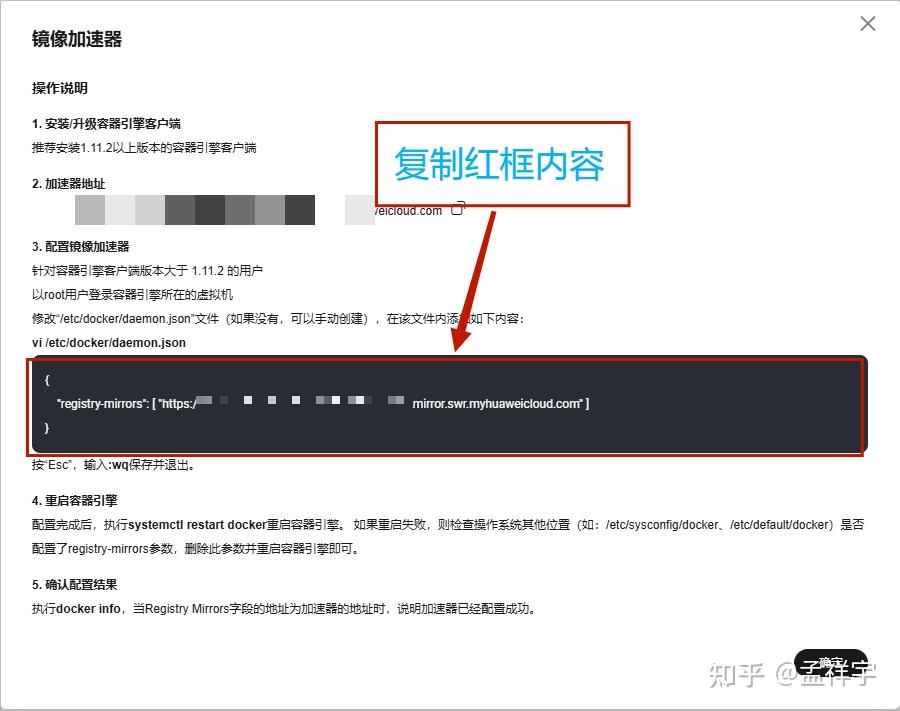Click the registry-mirrors line in code block
This screenshot has width=900, height=711.
(x=323, y=403)
